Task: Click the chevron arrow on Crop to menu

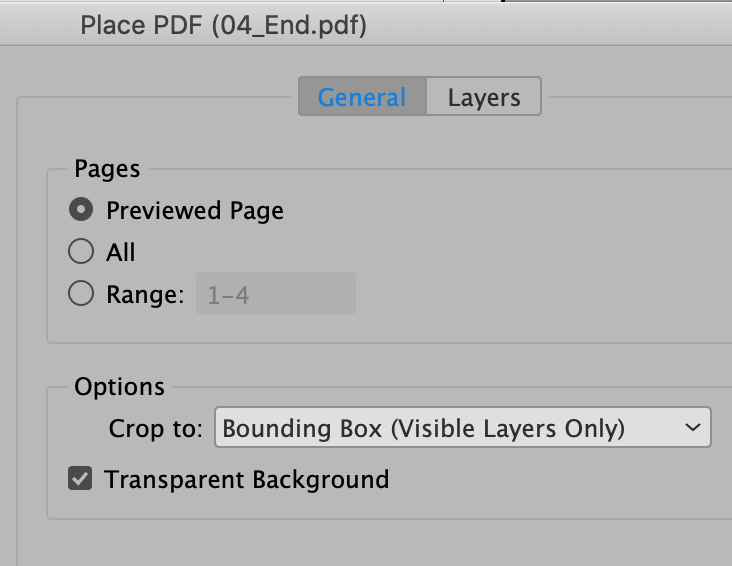Action: (x=693, y=428)
